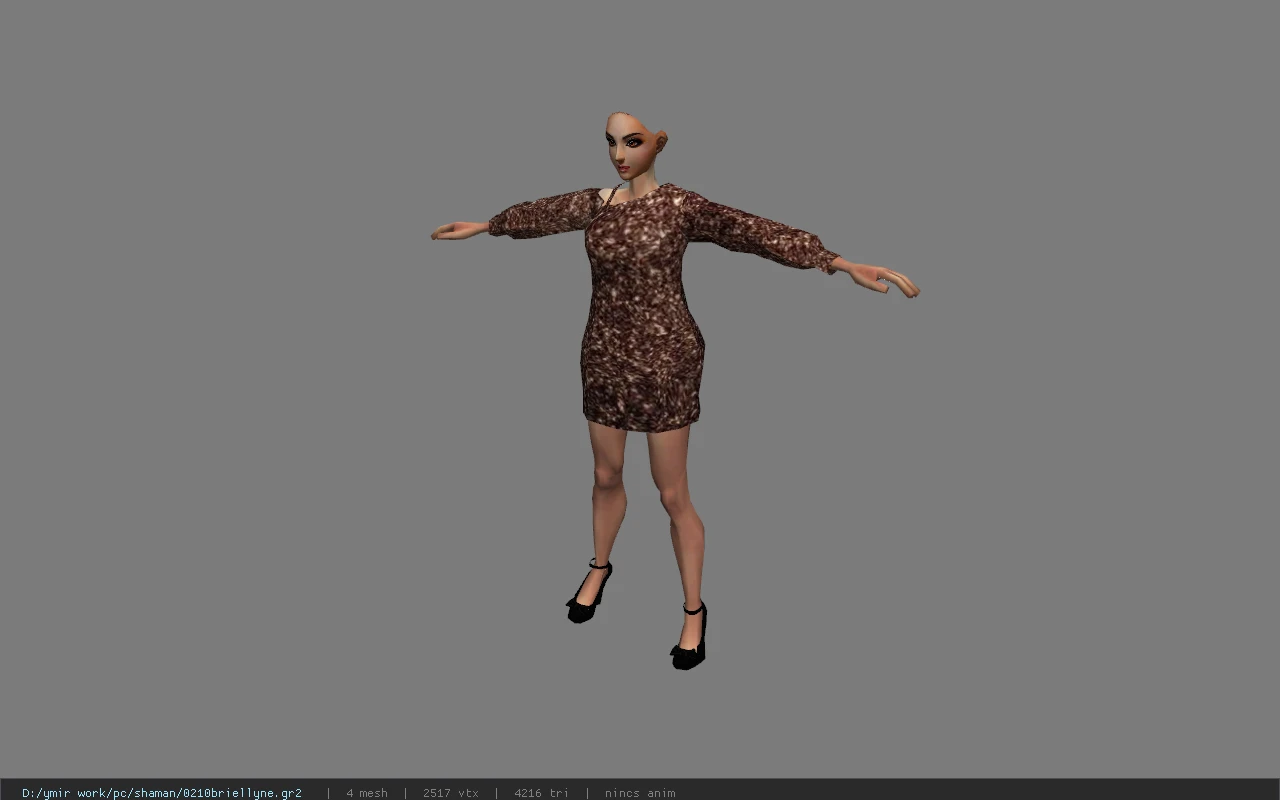Click the '4216 tri' triangle count
Viewport: 1280px width, 800px height.
pos(541,793)
